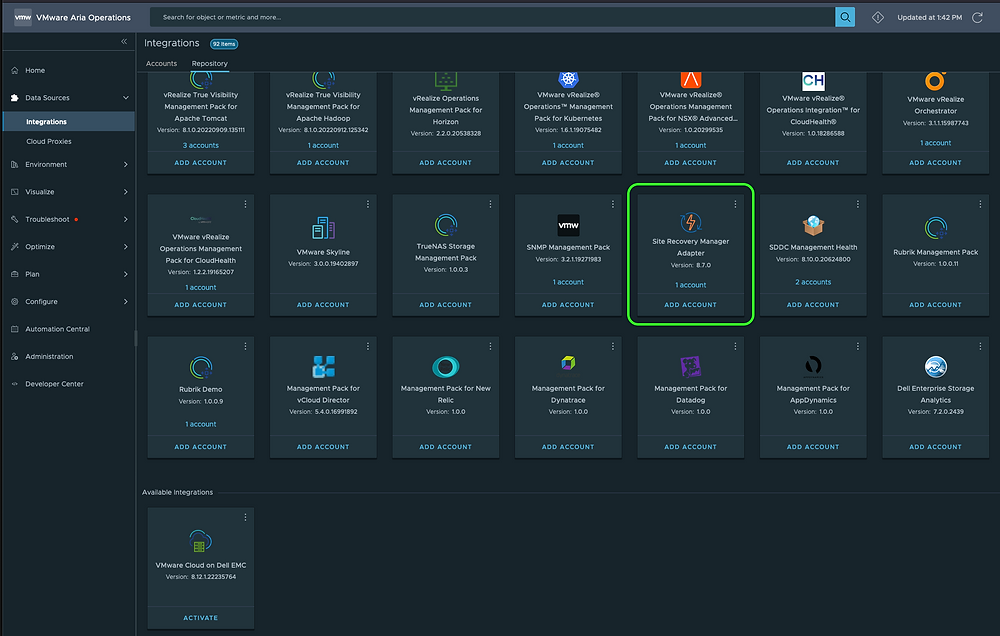The height and width of the screenshot is (636, 1000).
Task: Click ADD ACCOUNT on Rubrik Management Pack
Action: [x=936, y=305]
